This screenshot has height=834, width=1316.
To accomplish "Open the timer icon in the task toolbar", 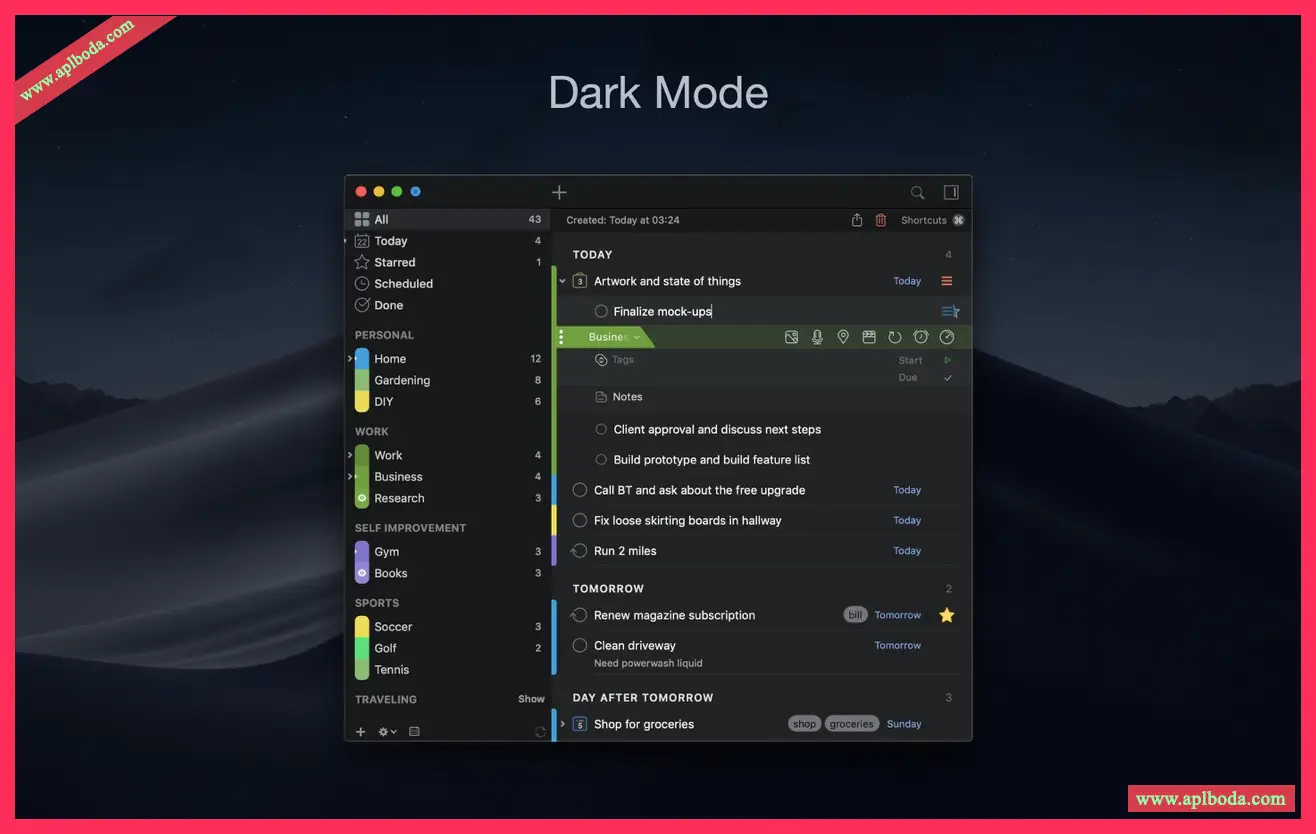I will 947,337.
